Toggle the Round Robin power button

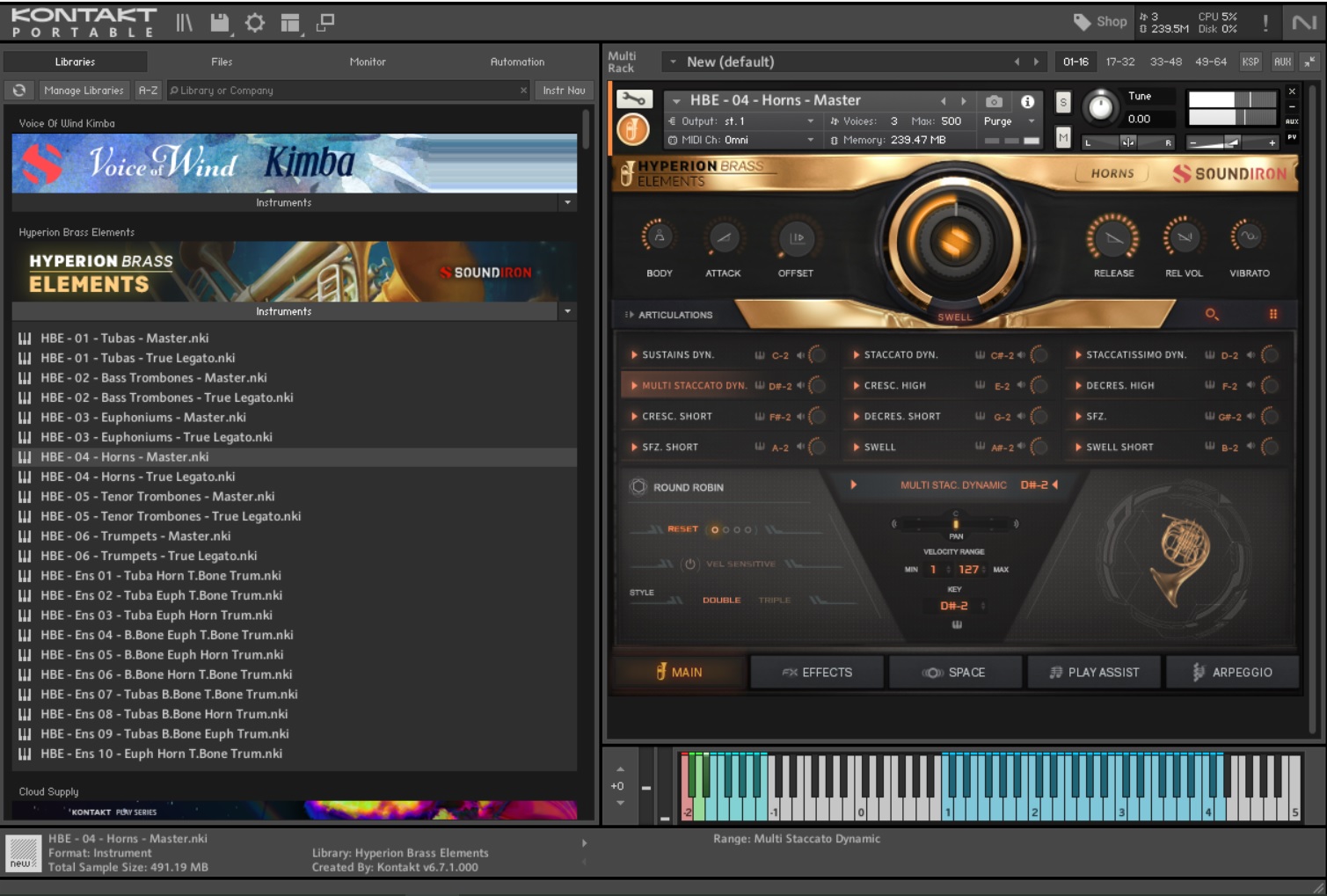pos(639,487)
